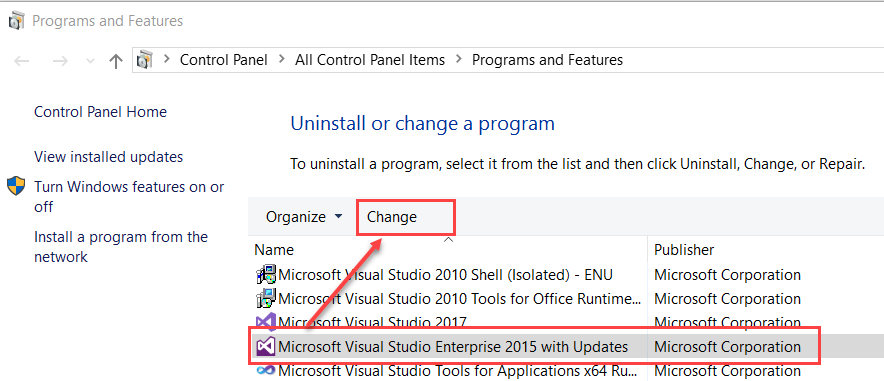
Task: Click icon of Tools for Office Runtime row
Action: tap(266, 299)
